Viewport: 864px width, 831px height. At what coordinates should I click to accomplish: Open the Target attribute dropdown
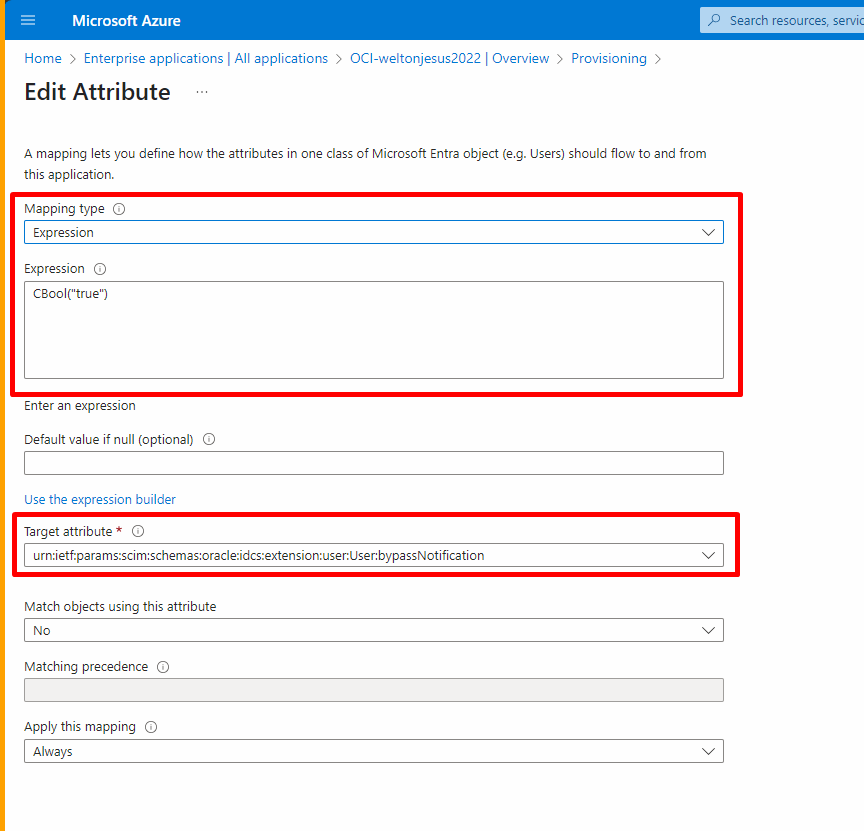(x=374, y=555)
